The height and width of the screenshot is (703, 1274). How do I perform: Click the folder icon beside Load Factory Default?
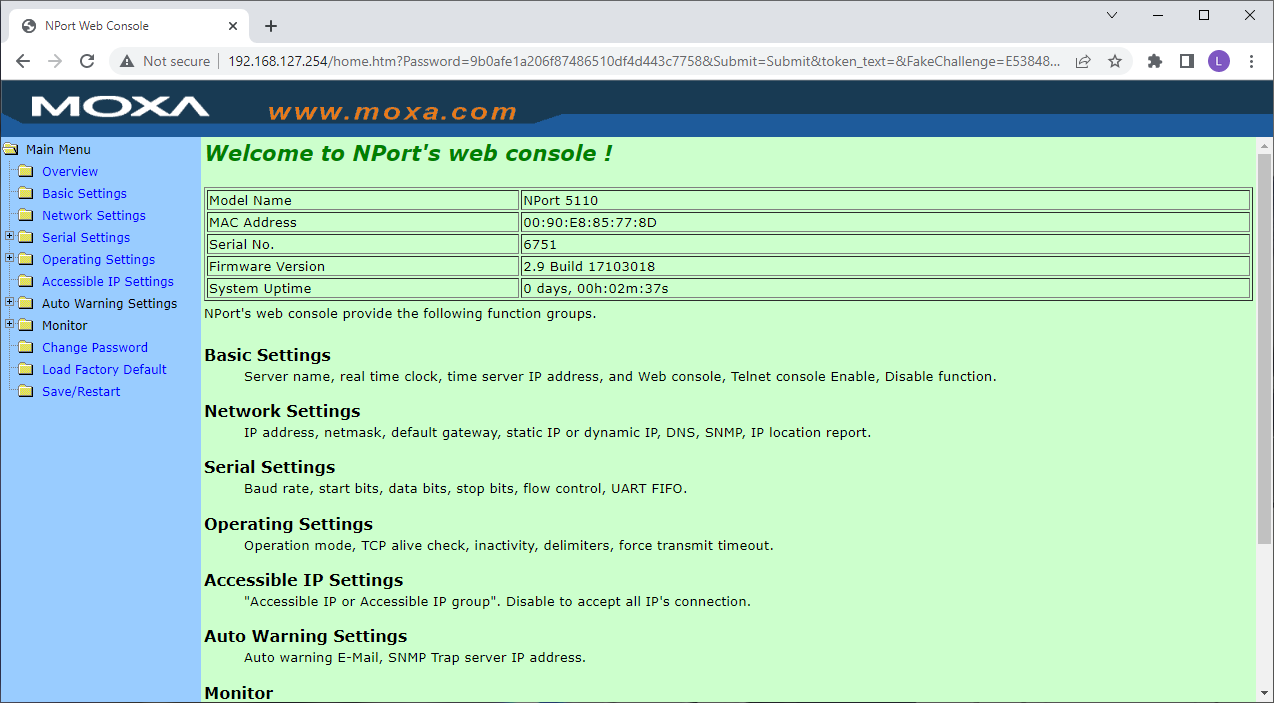click(x=26, y=370)
